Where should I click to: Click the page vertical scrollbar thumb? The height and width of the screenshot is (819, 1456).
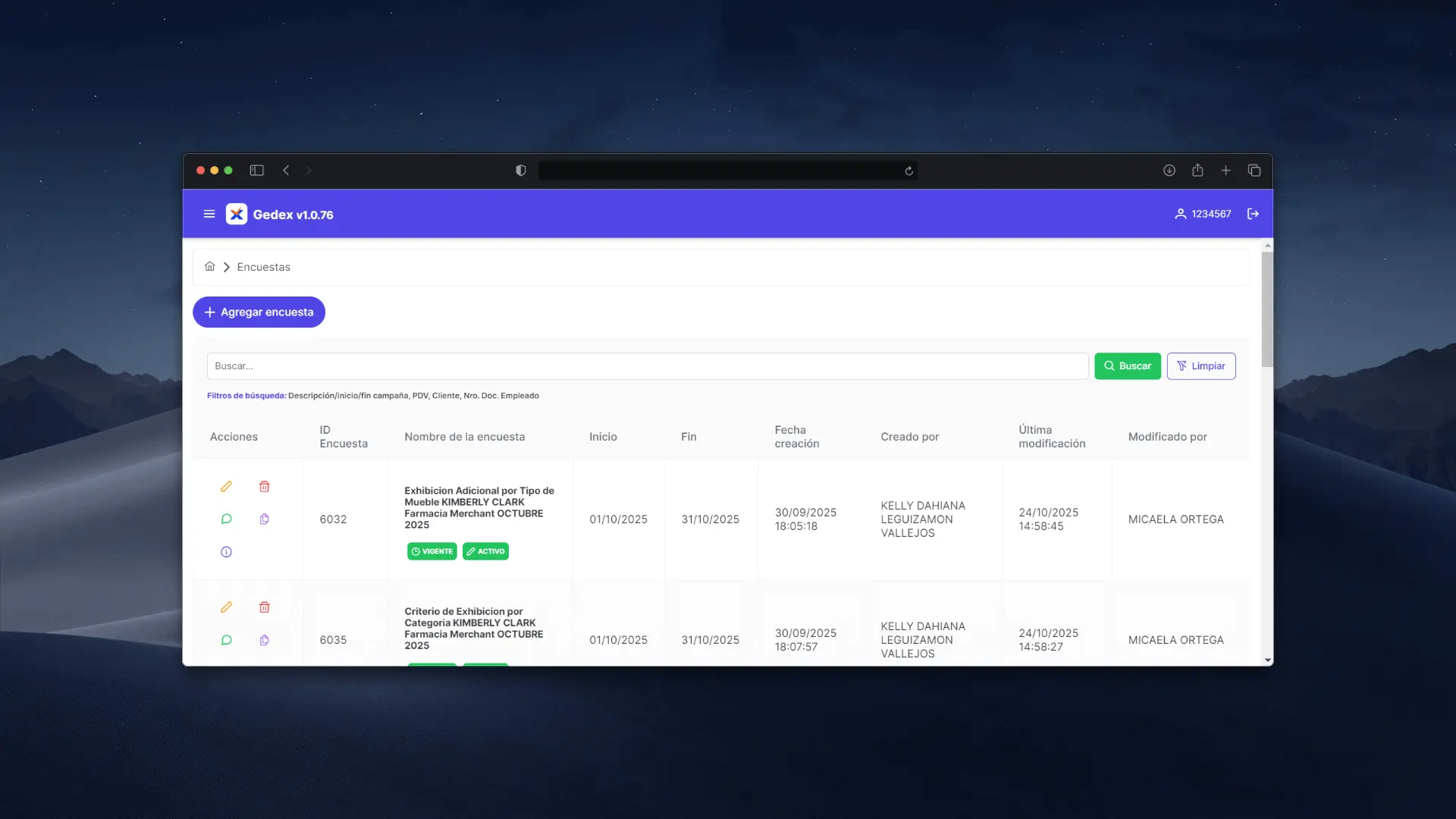[1267, 311]
